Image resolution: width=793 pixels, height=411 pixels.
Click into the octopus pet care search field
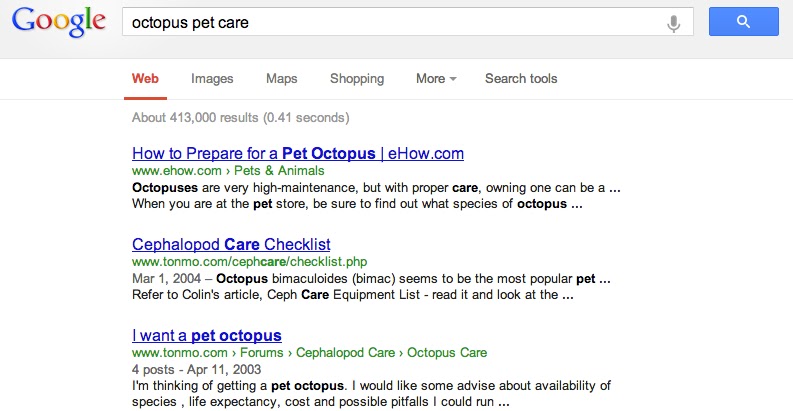coord(394,22)
